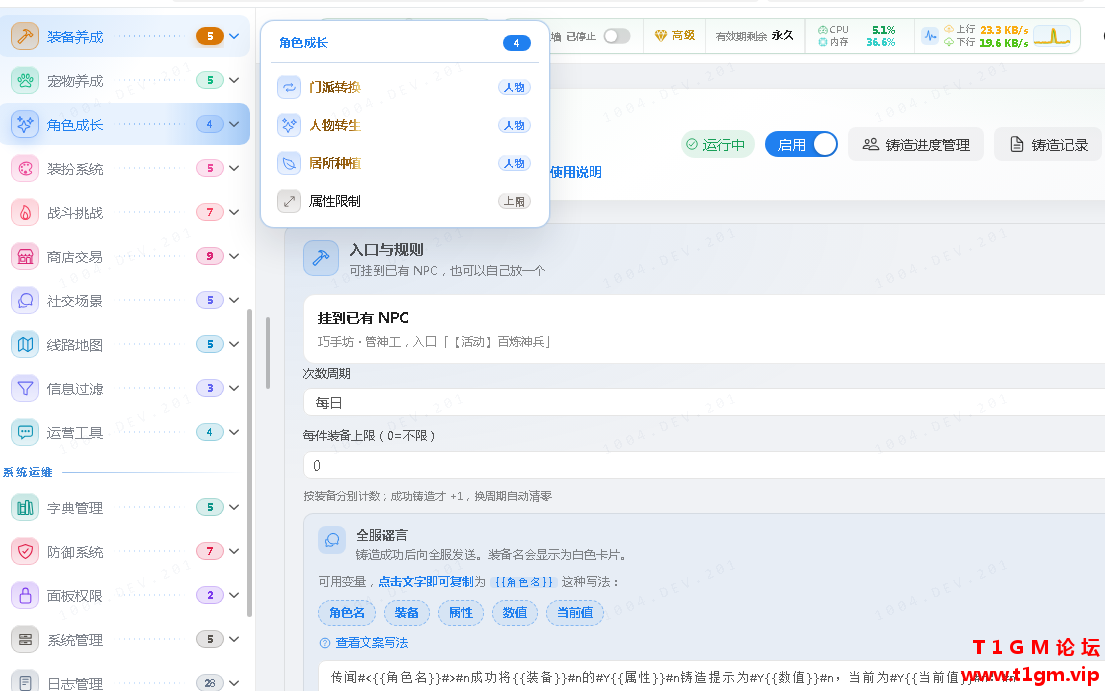
Task: Click the 使用说明 link
Action: point(576,172)
